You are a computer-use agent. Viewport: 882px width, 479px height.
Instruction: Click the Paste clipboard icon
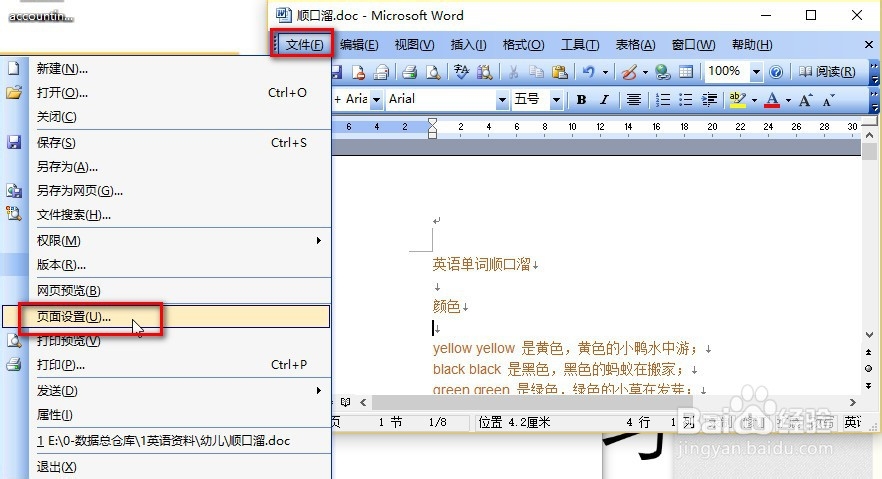click(559, 72)
